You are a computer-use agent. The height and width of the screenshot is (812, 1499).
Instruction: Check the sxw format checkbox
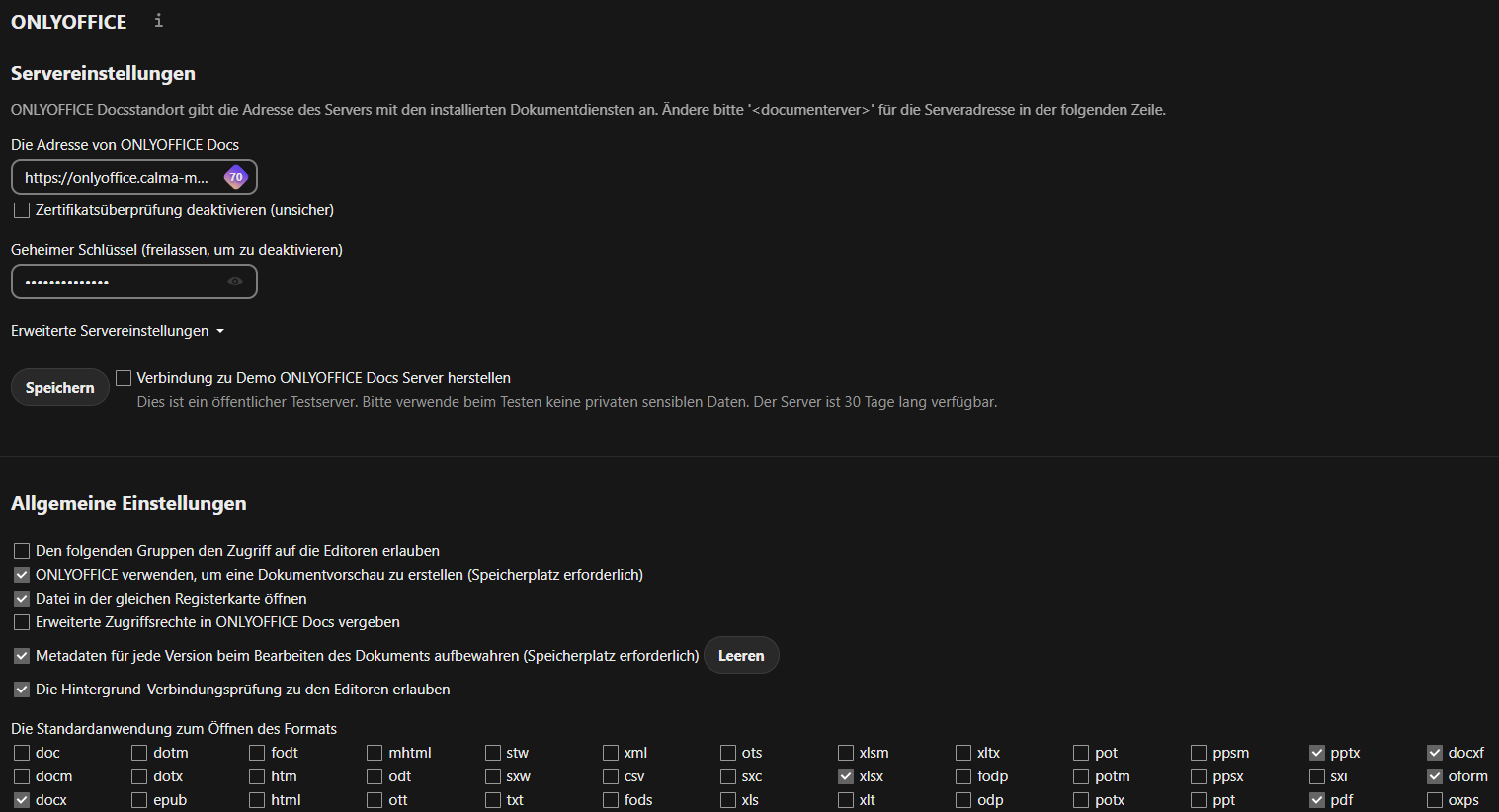[493, 776]
